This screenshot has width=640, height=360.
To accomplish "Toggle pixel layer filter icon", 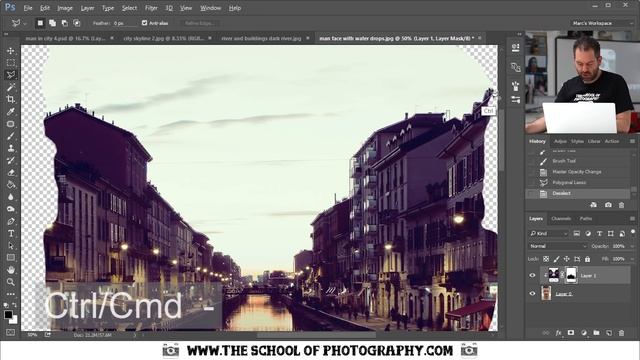I will pyautogui.click(x=576, y=233).
